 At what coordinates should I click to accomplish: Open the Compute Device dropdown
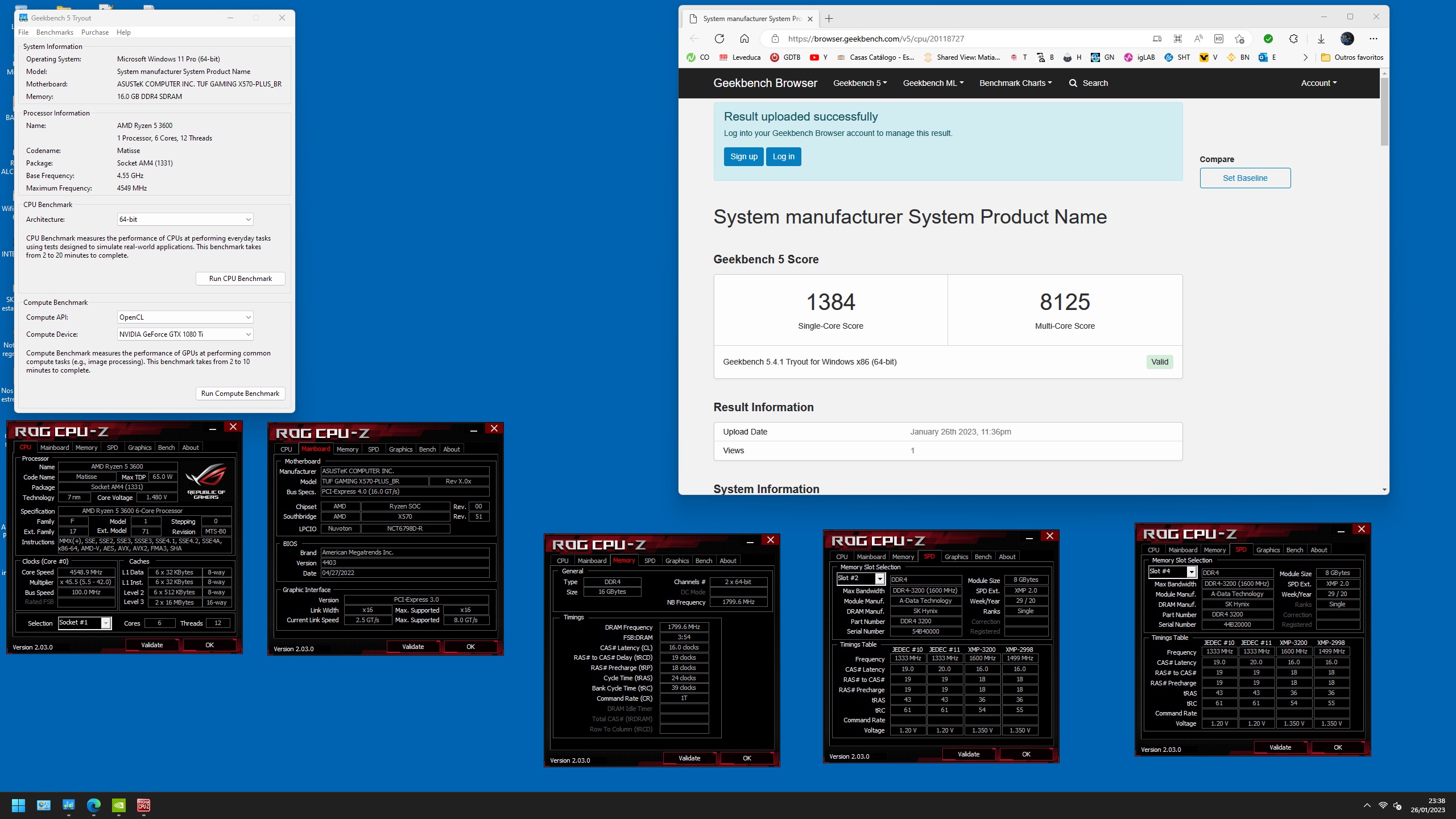click(x=185, y=334)
